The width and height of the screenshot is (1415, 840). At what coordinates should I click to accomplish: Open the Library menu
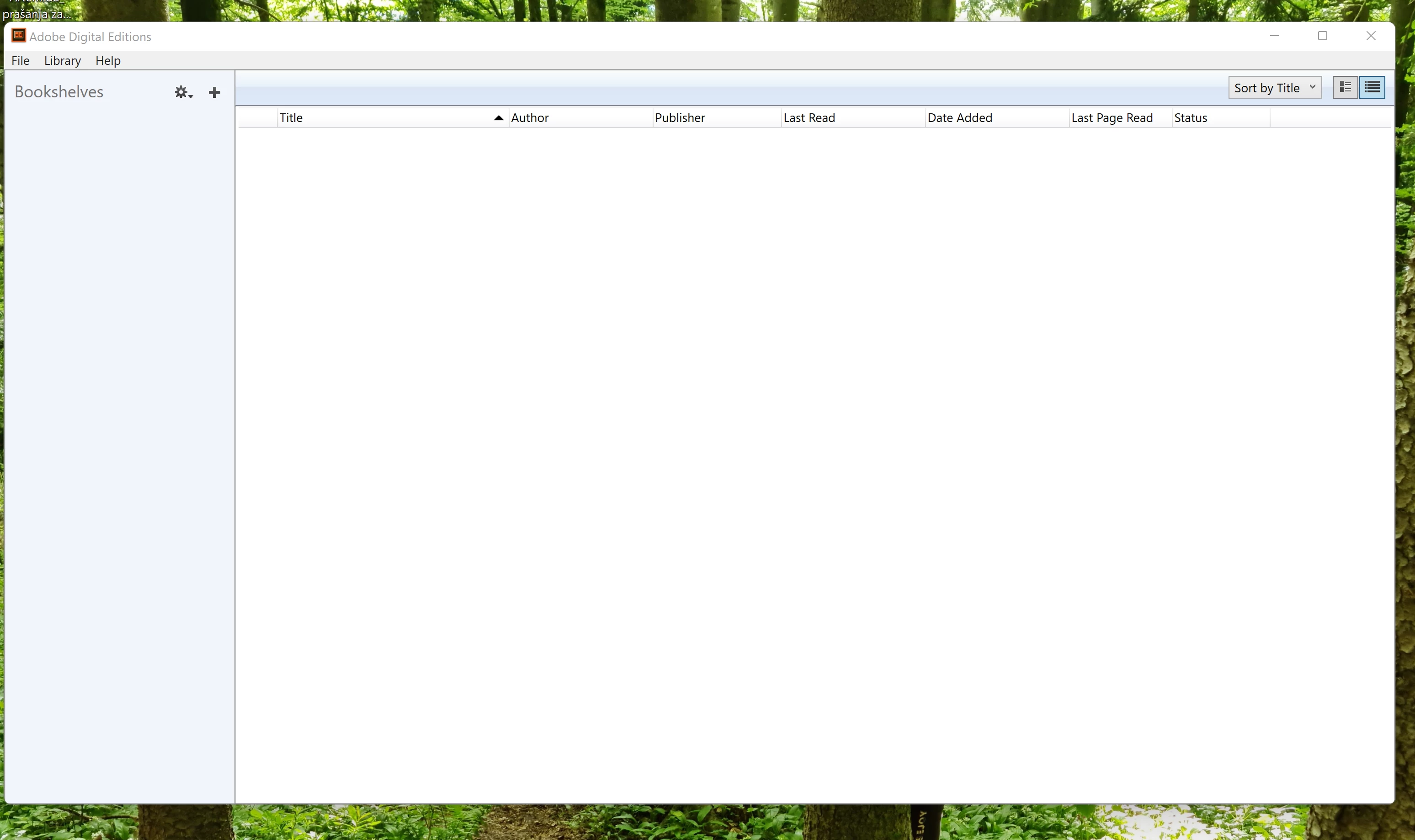coord(62,61)
